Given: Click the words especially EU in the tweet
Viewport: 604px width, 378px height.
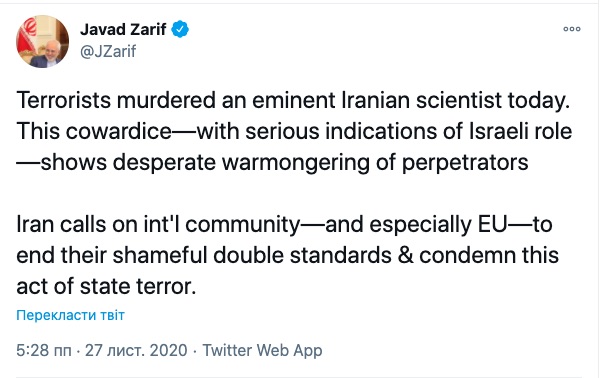Looking at the screenshot, I should coord(438,225).
